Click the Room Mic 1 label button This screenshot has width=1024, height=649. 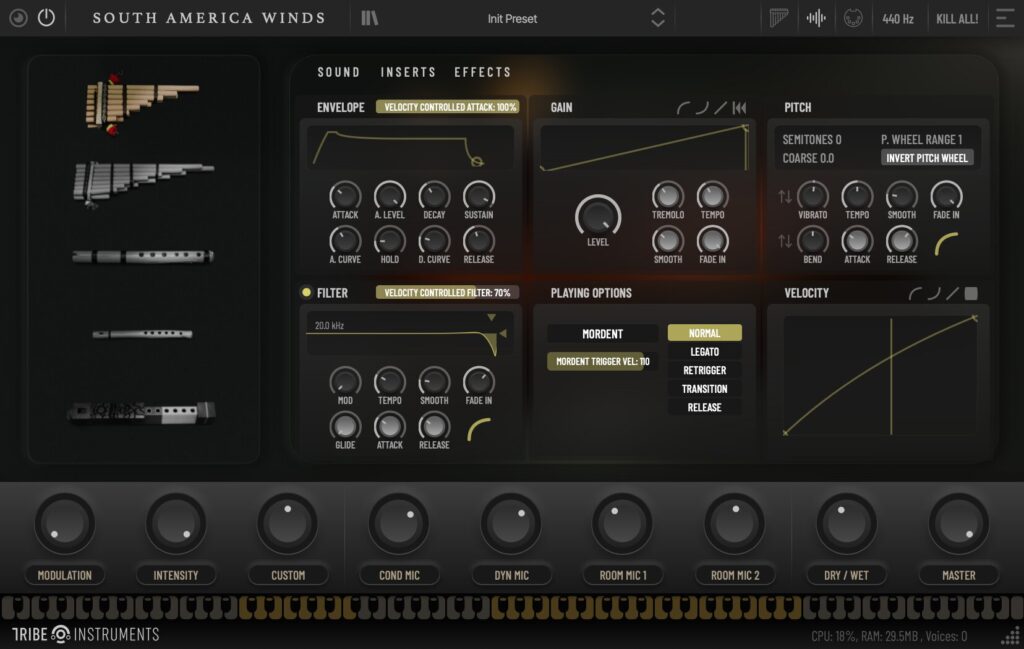click(x=623, y=575)
